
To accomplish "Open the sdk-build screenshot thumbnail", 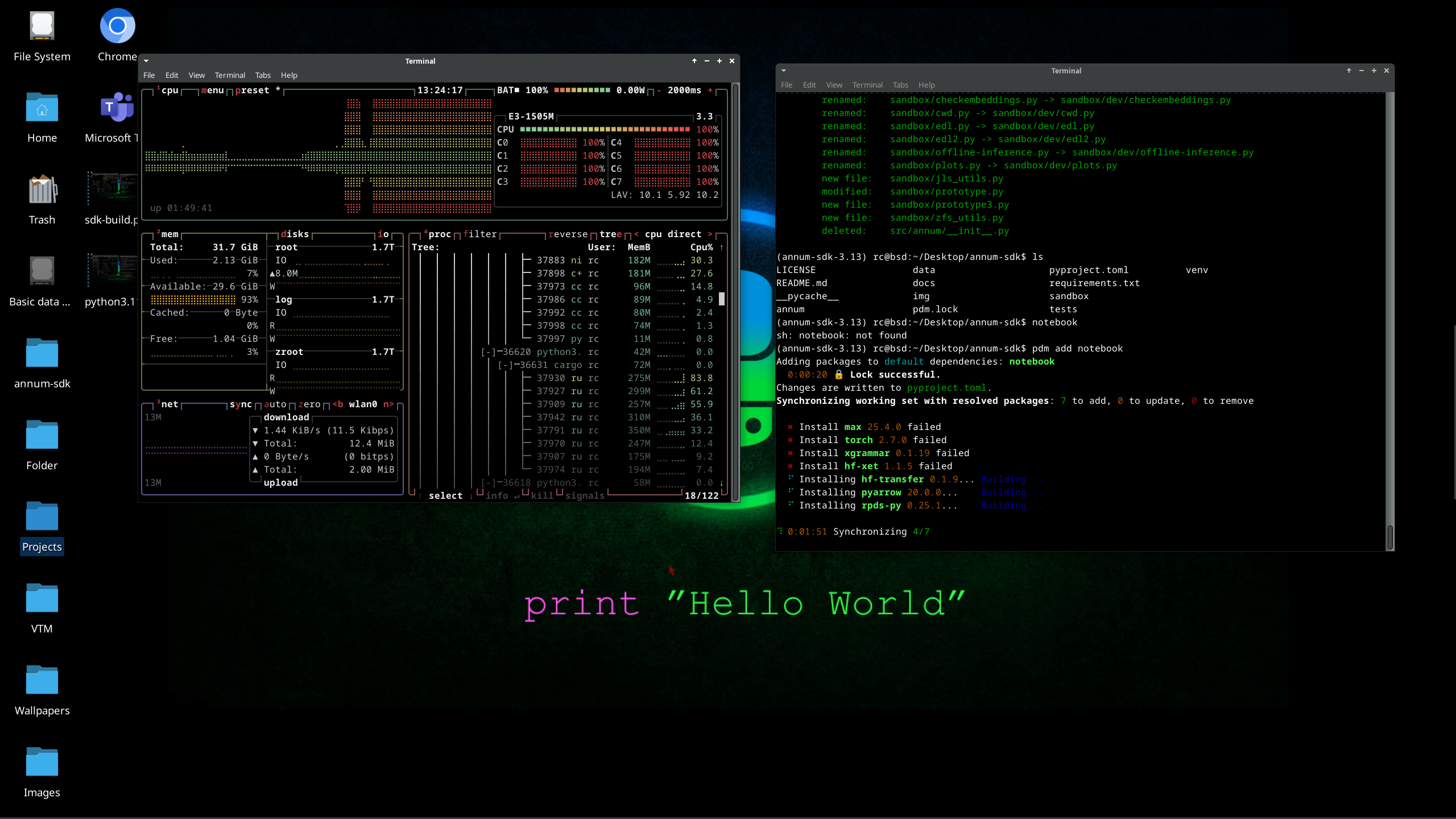I will [x=111, y=190].
